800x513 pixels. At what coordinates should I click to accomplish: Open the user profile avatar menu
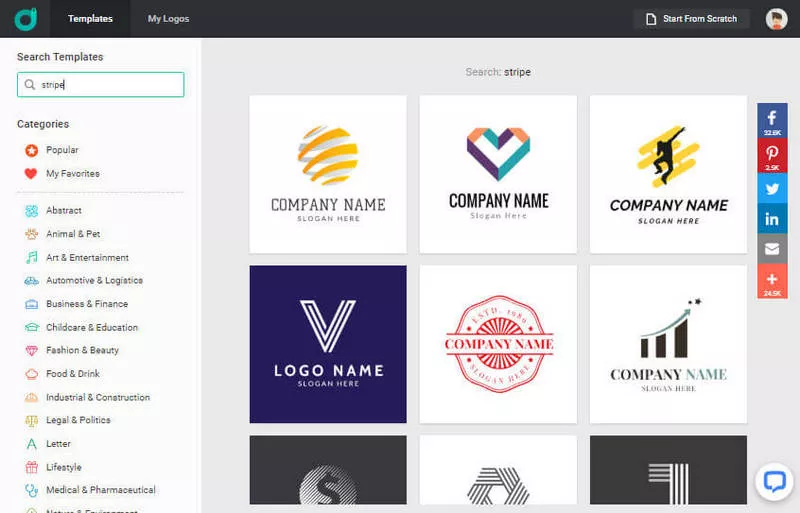coord(776,19)
